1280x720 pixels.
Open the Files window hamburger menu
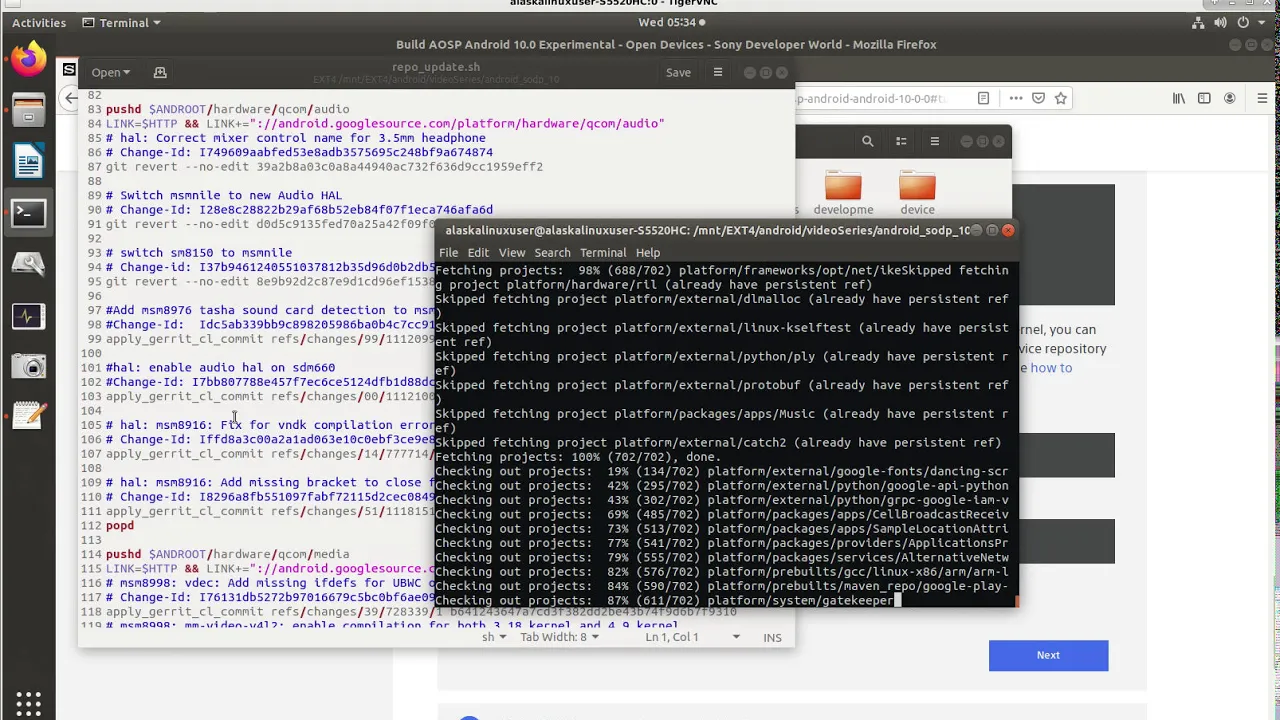point(934,142)
